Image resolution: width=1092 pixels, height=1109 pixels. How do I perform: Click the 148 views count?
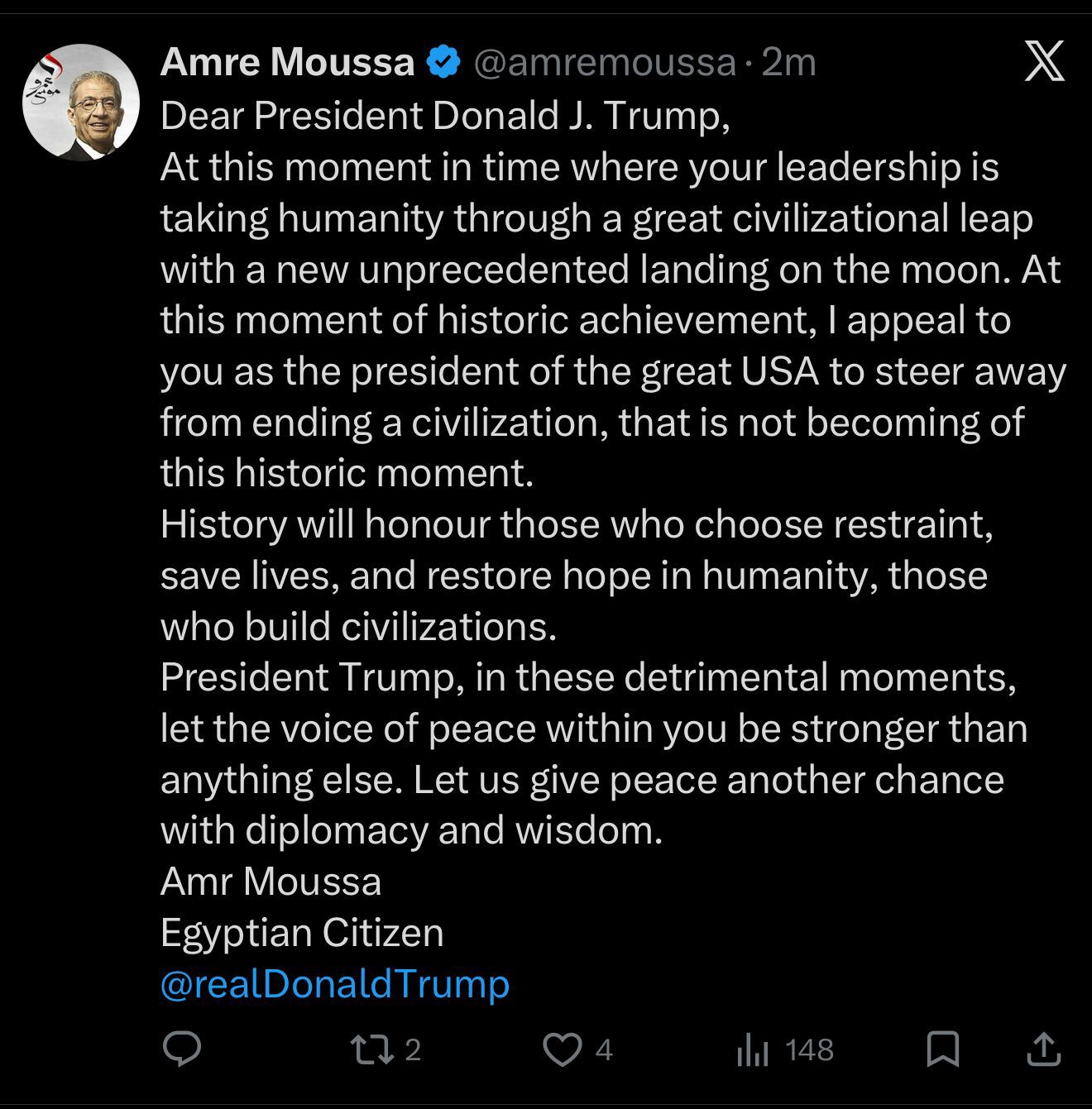(x=808, y=1049)
